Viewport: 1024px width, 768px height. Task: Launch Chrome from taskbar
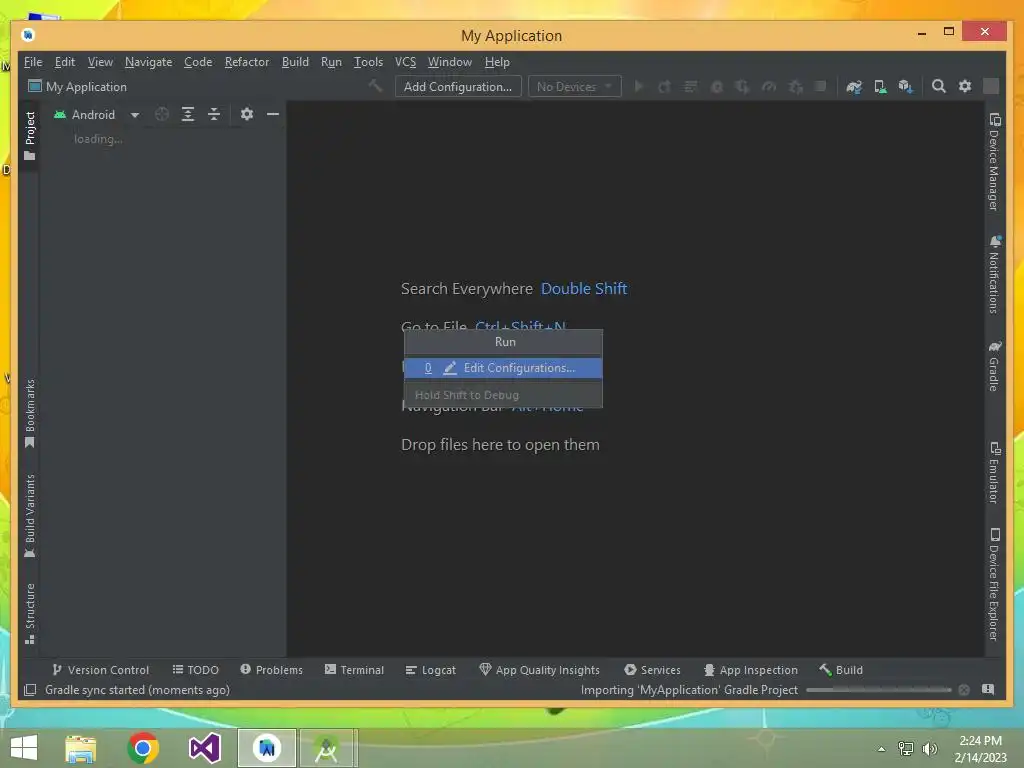(143, 748)
